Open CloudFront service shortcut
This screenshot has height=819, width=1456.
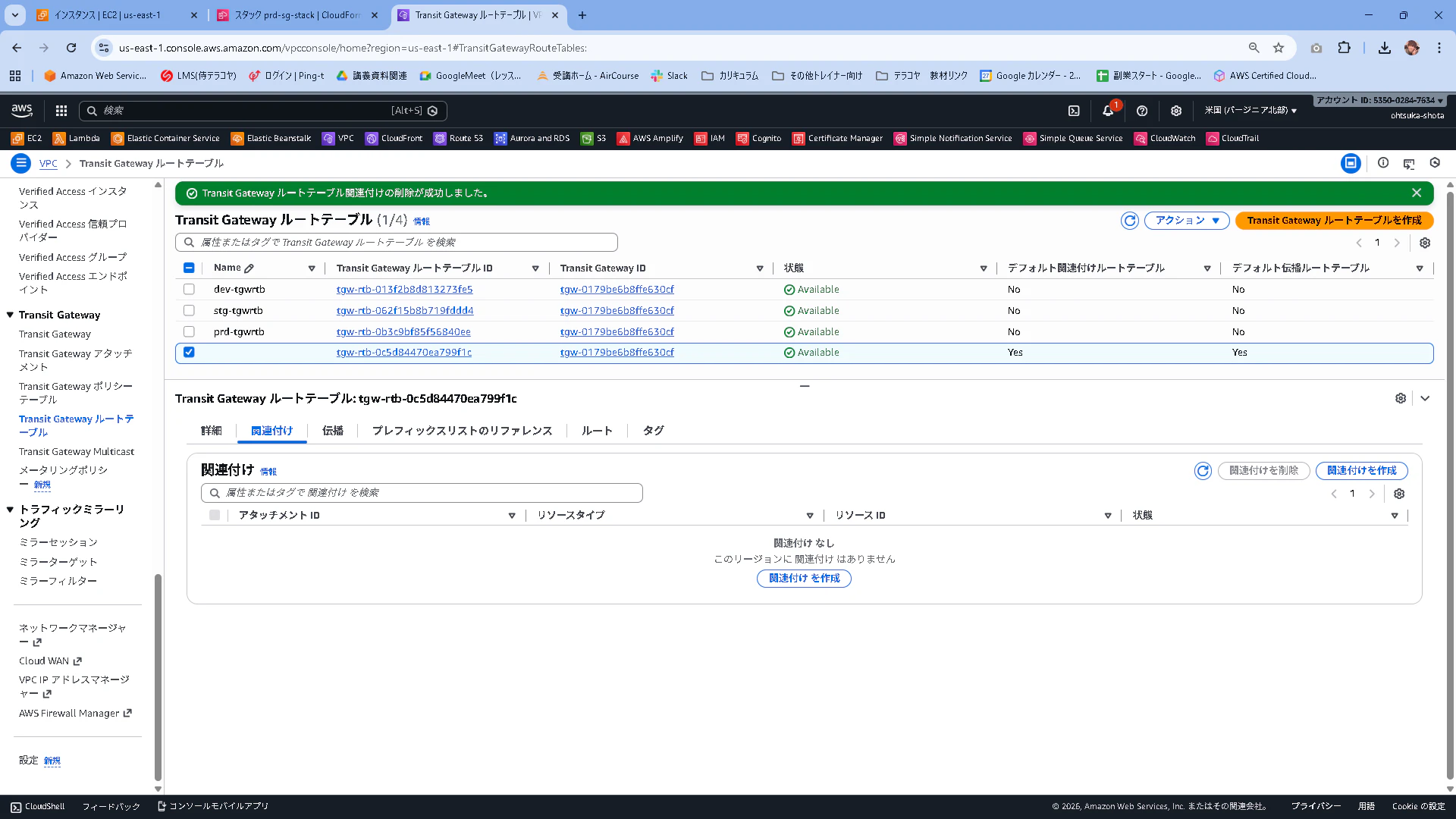point(394,138)
